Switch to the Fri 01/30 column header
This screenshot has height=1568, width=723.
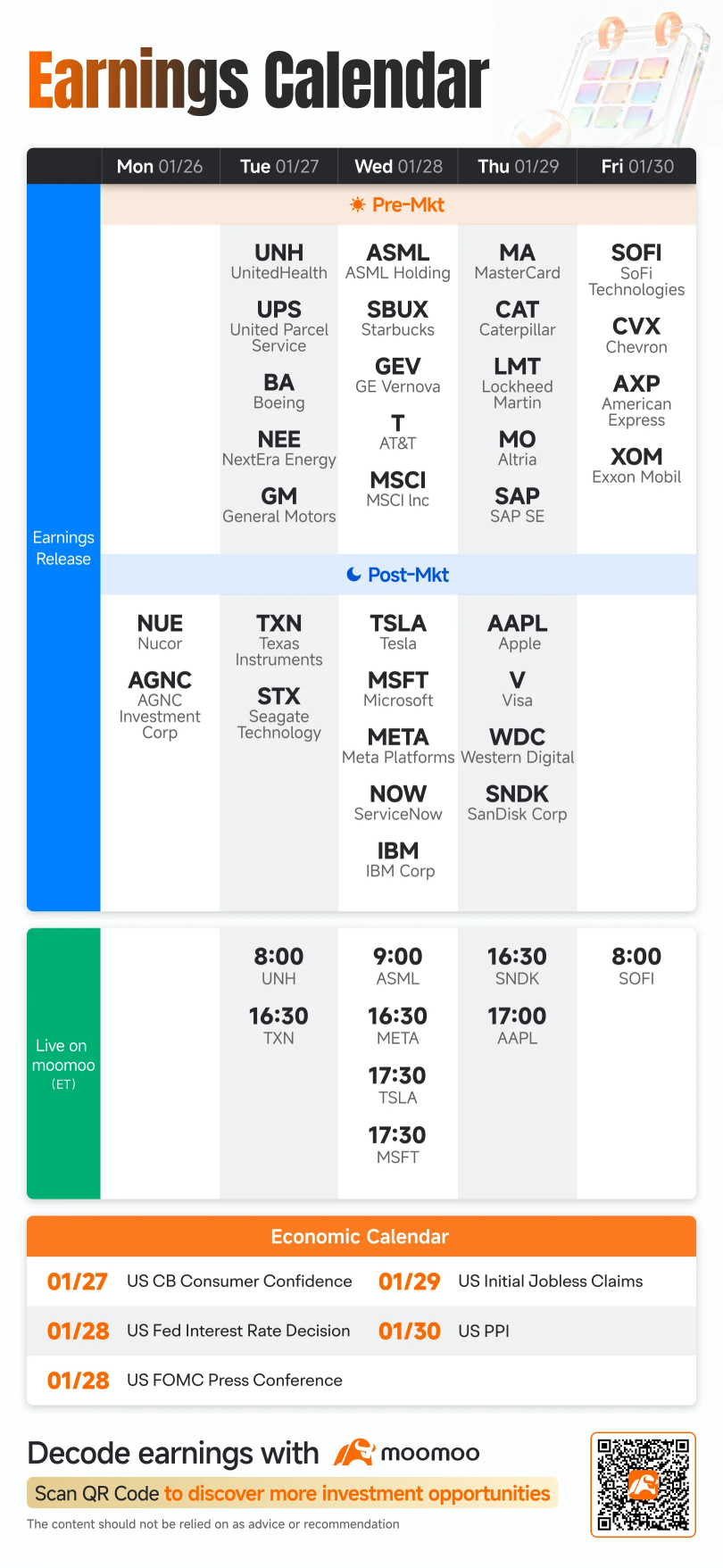click(637, 167)
